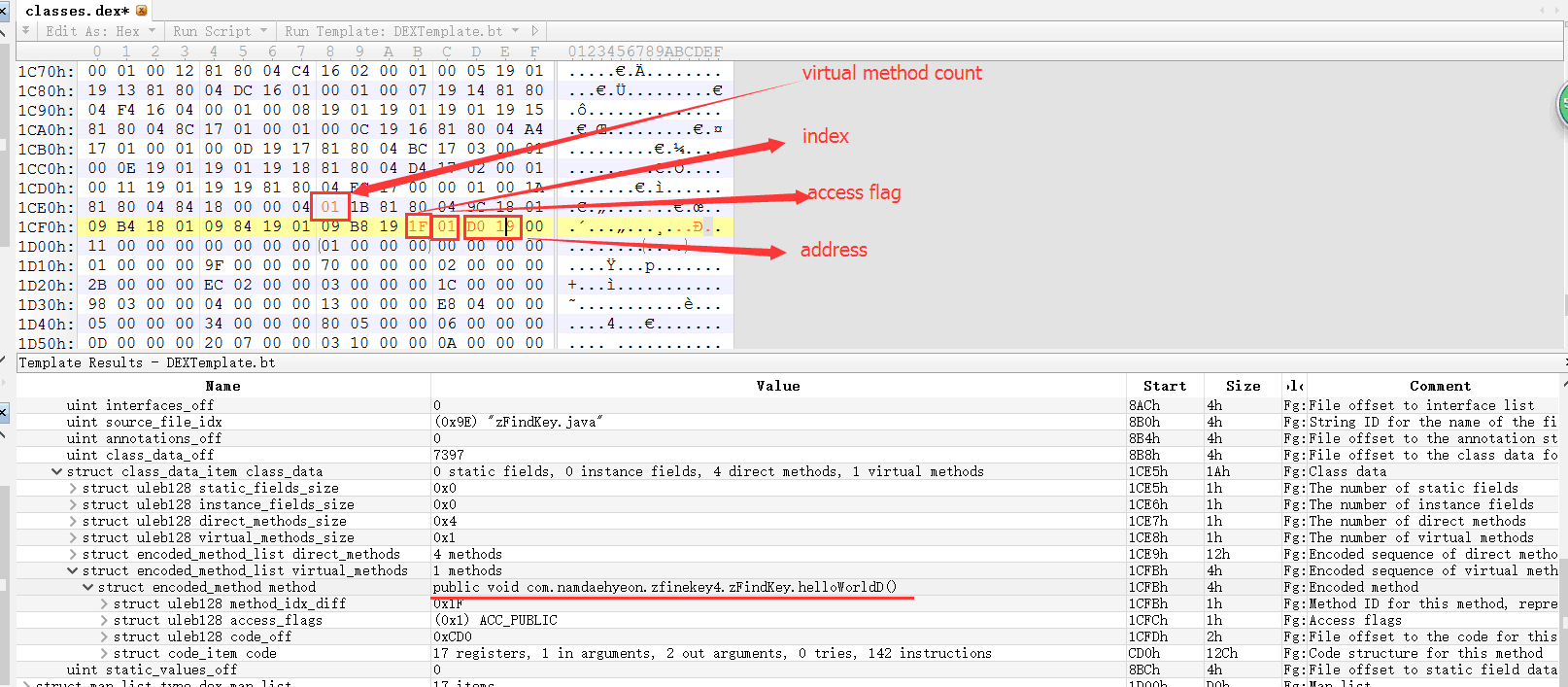This screenshot has width=1568, height=687.
Task: Expand struct uleb128 method_idx_diff
Action: click(104, 603)
